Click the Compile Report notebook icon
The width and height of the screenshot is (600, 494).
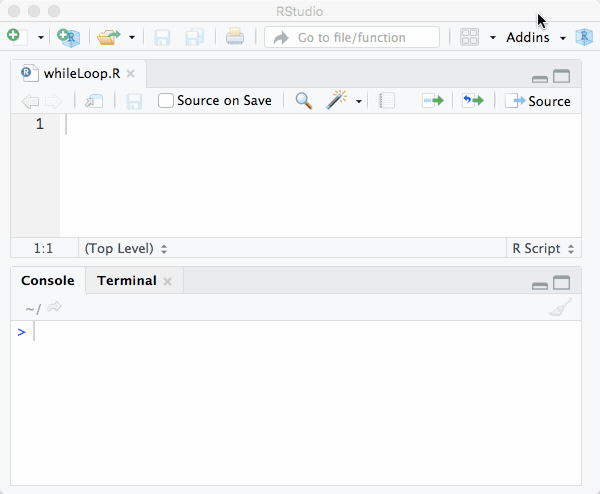tap(386, 101)
